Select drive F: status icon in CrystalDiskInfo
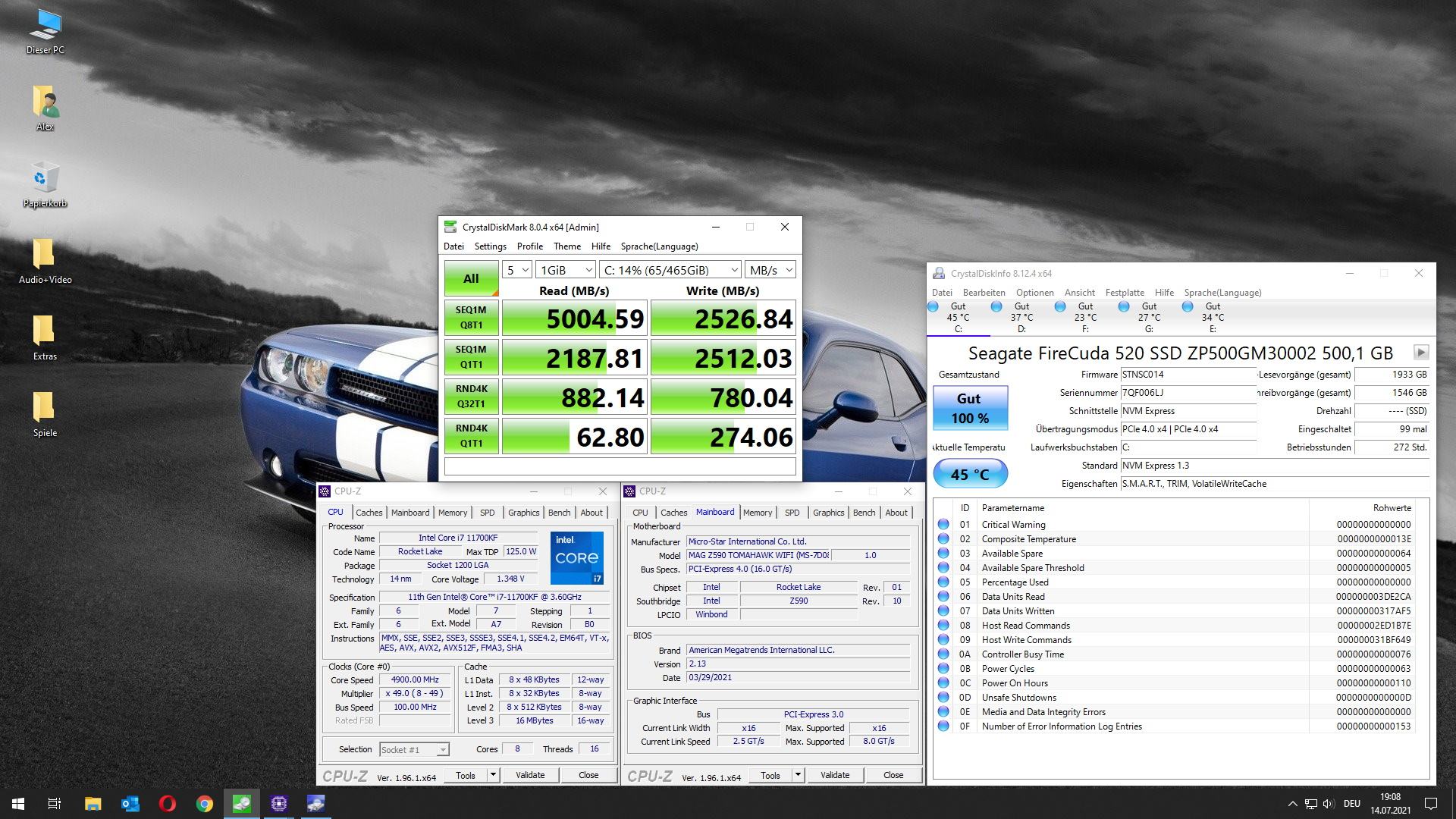This screenshot has width=1456, height=819. [x=1060, y=306]
